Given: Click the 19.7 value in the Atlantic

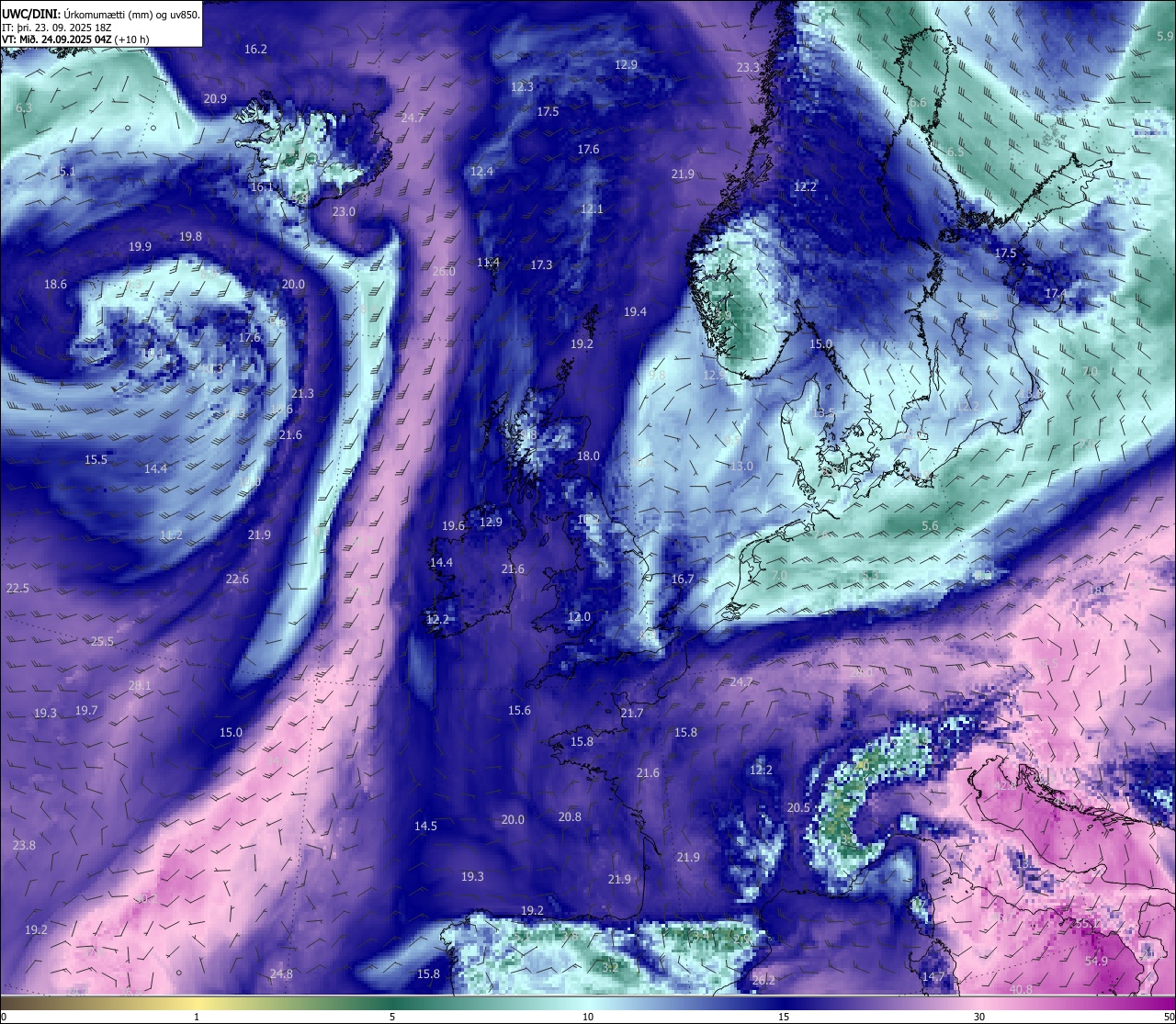Looking at the screenshot, I should tap(86, 710).
